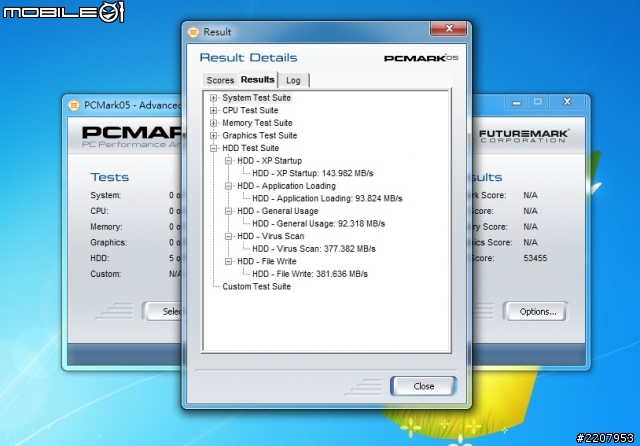The width and height of the screenshot is (640, 446).
Task: Collapse the HDD - Application Loading node
Action: pos(229,186)
